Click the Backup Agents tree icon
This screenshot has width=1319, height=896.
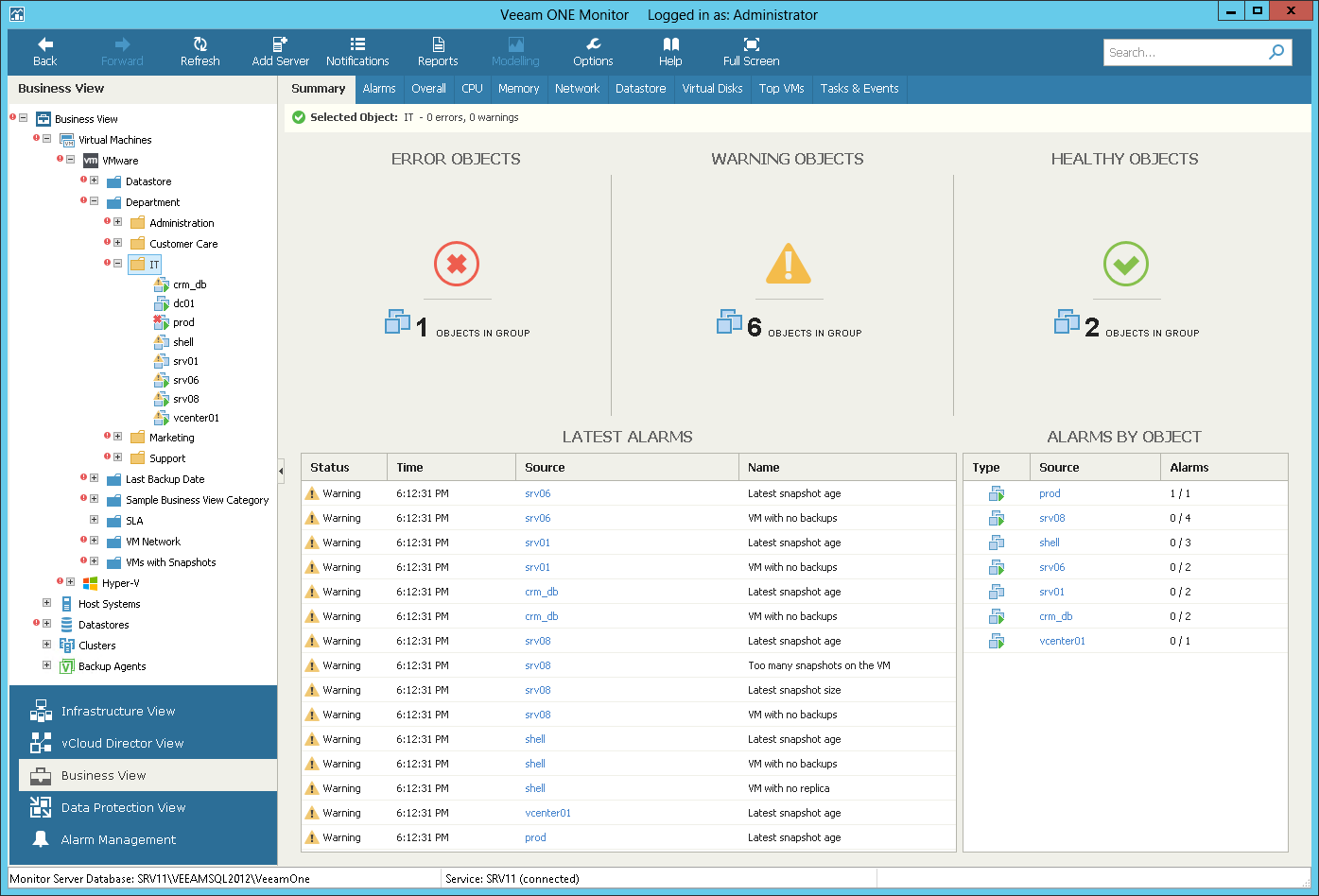click(x=67, y=666)
